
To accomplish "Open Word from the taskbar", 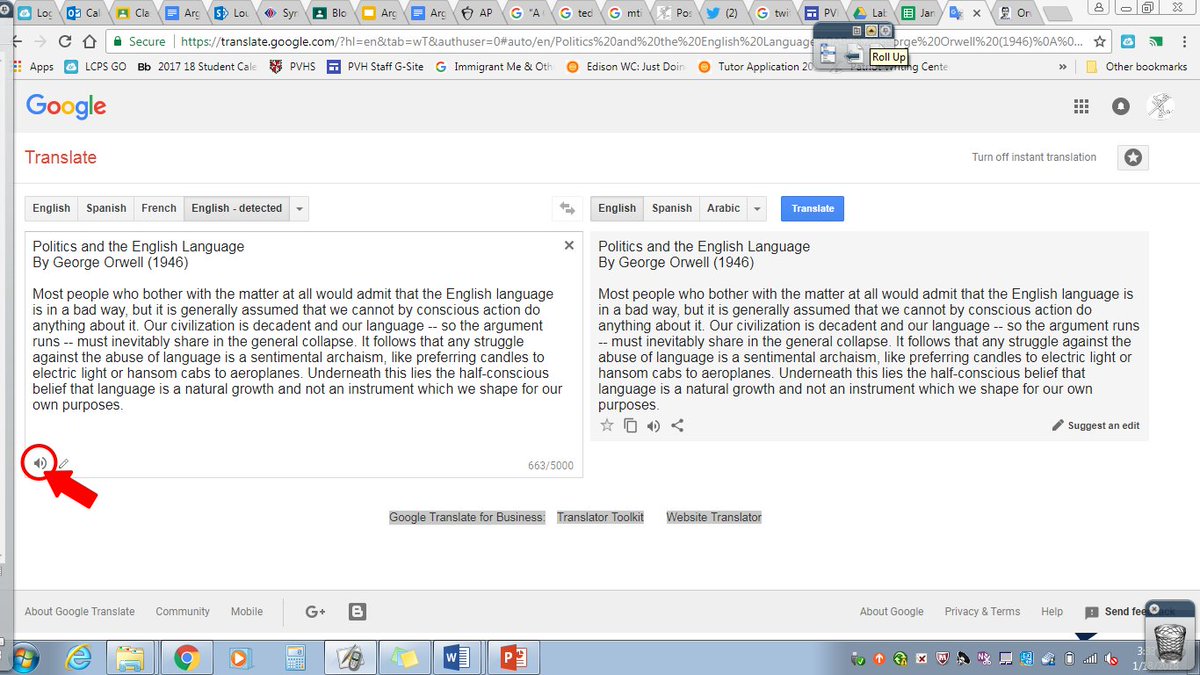I will 455,658.
